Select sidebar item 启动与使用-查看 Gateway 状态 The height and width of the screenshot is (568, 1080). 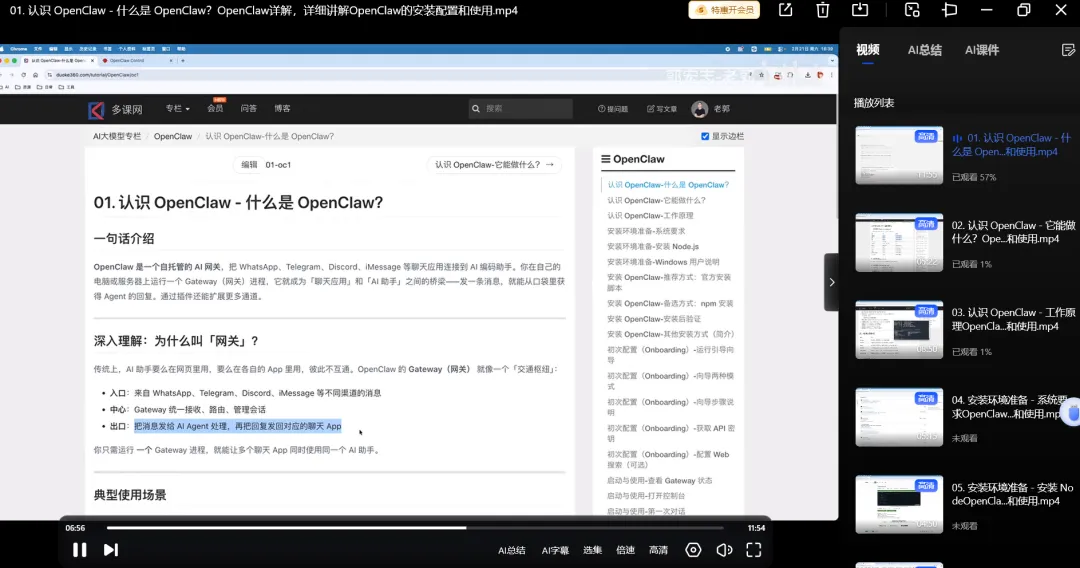[x=659, y=481]
